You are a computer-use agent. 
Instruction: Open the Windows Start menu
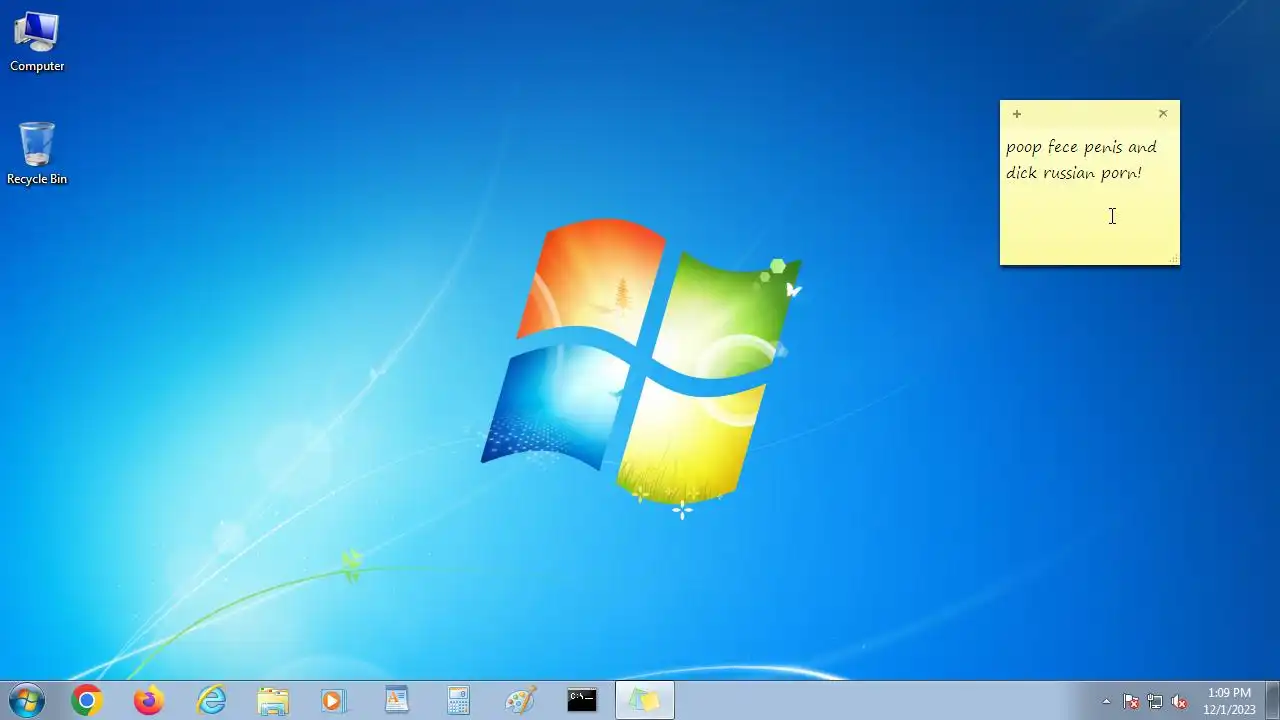[25, 701]
